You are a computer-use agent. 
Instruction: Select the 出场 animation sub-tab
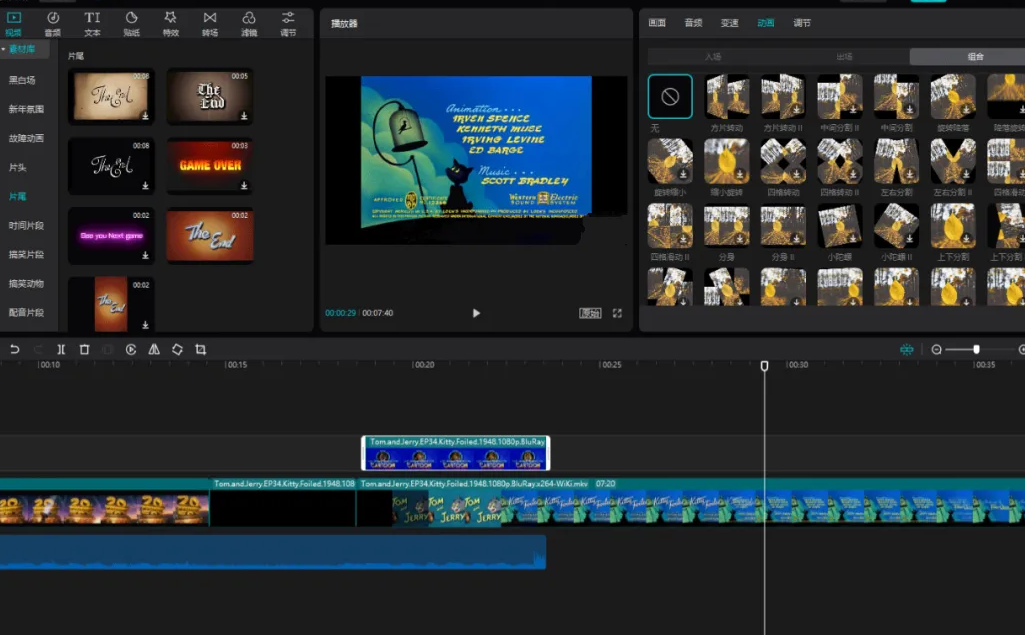(x=844, y=57)
